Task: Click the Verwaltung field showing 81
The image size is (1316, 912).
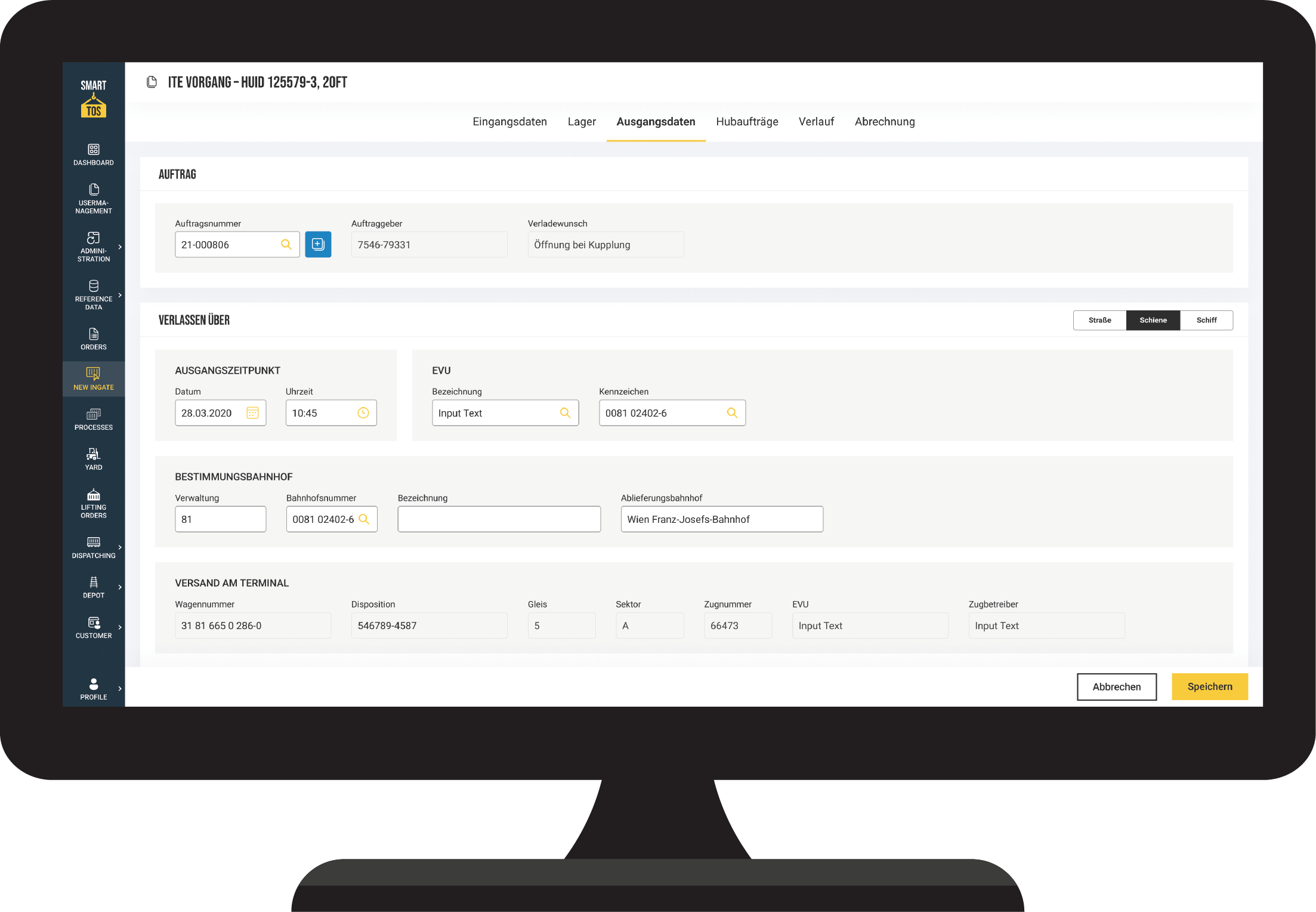Action: pos(220,519)
